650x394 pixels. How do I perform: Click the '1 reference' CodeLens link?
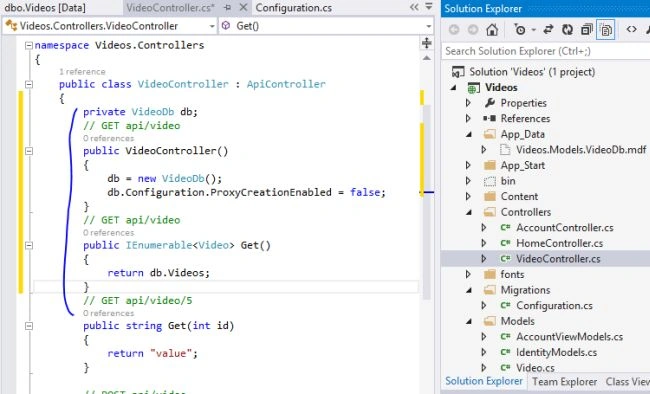point(82,72)
